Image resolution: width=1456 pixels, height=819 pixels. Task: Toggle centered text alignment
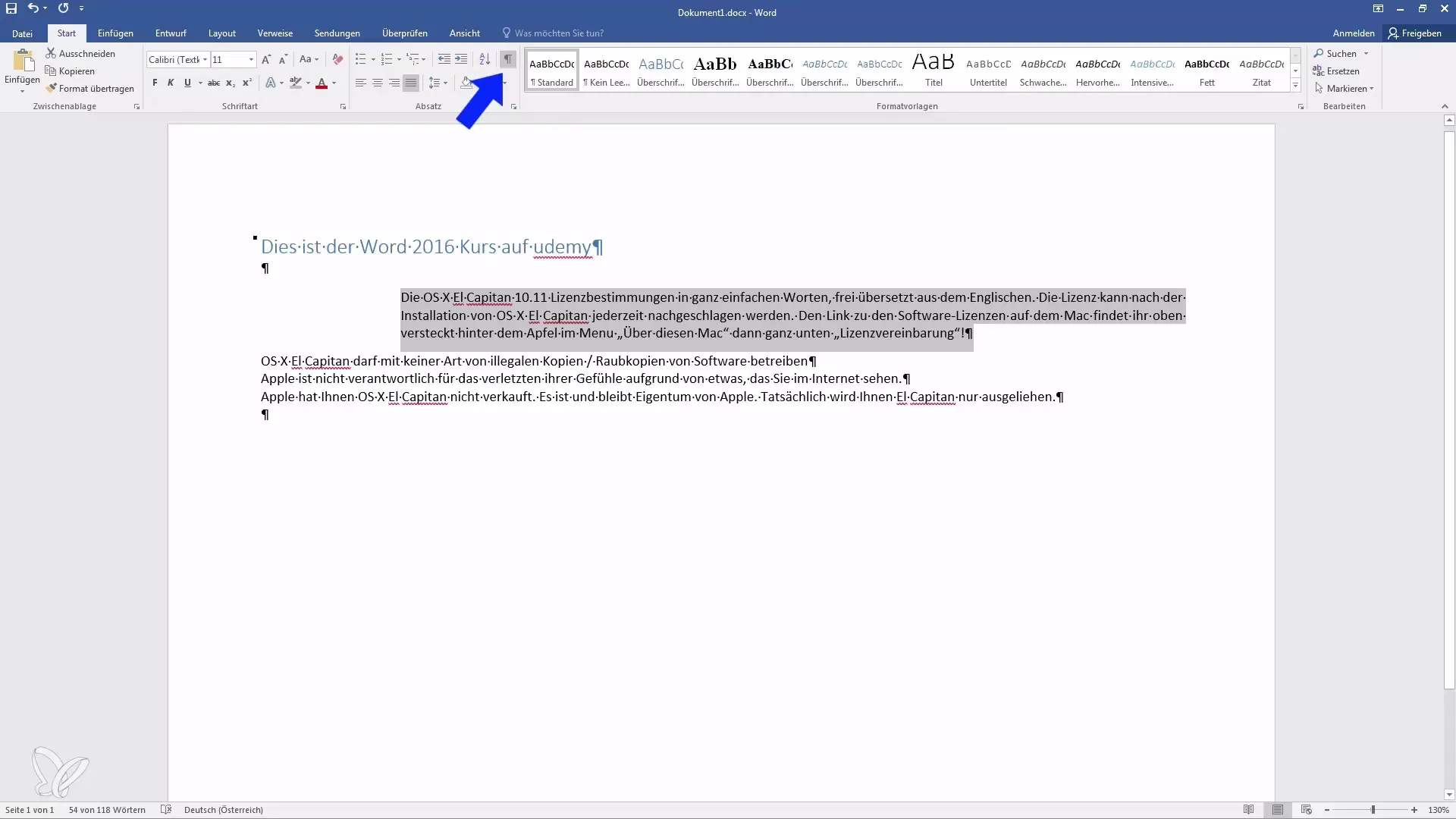tap(377, 83)
